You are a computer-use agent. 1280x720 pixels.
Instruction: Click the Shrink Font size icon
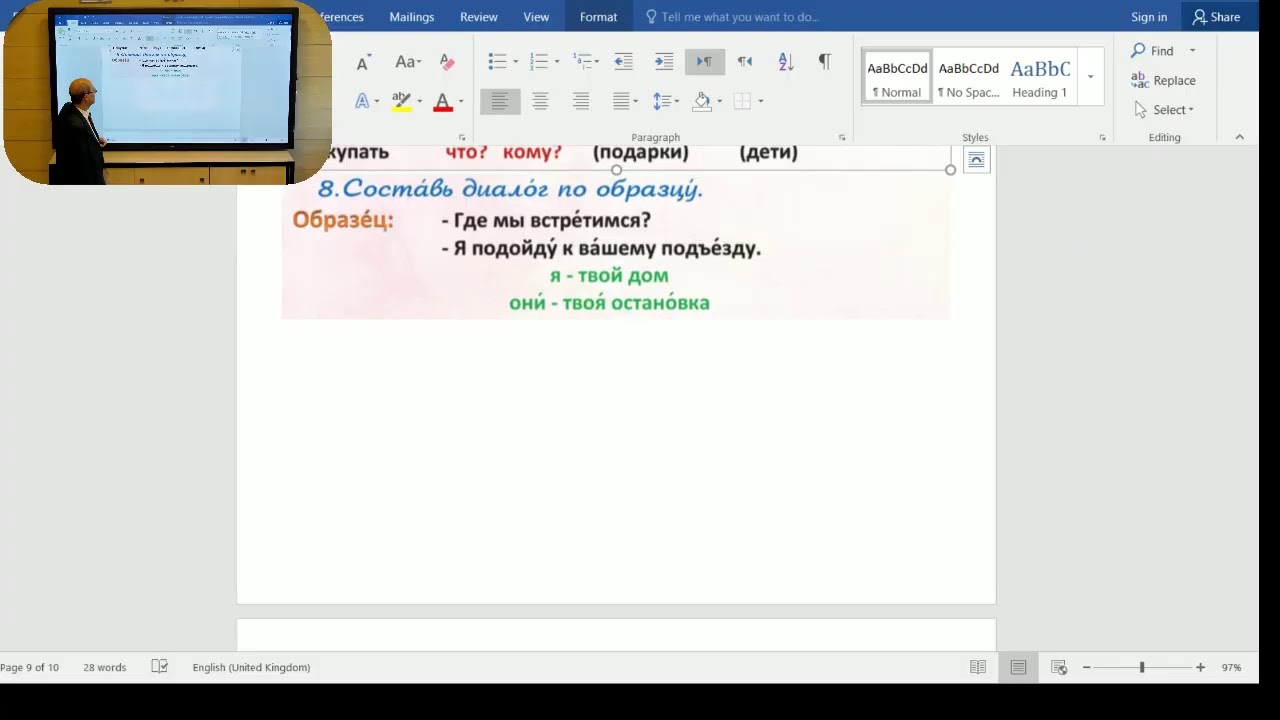click(x=363, y=62)
